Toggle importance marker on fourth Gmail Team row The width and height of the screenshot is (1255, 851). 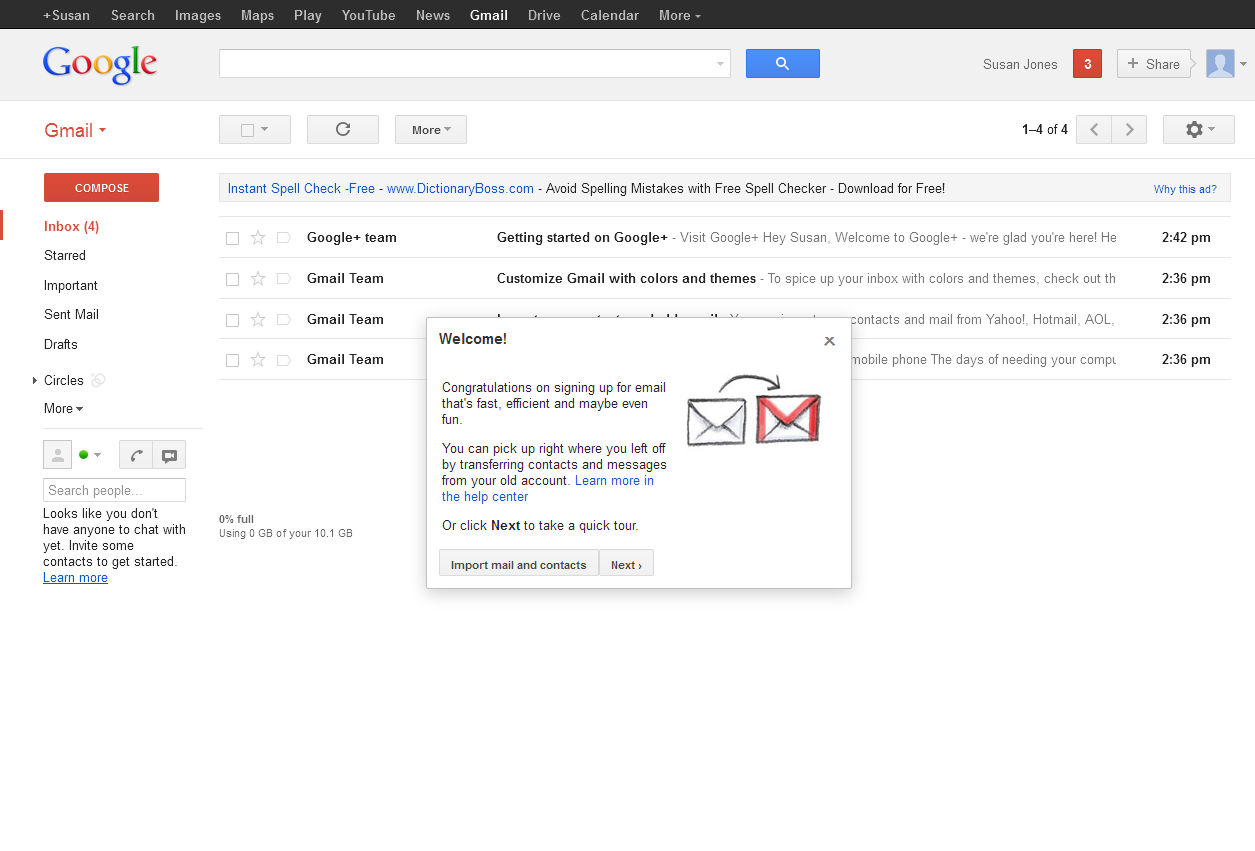coord(283,360)
